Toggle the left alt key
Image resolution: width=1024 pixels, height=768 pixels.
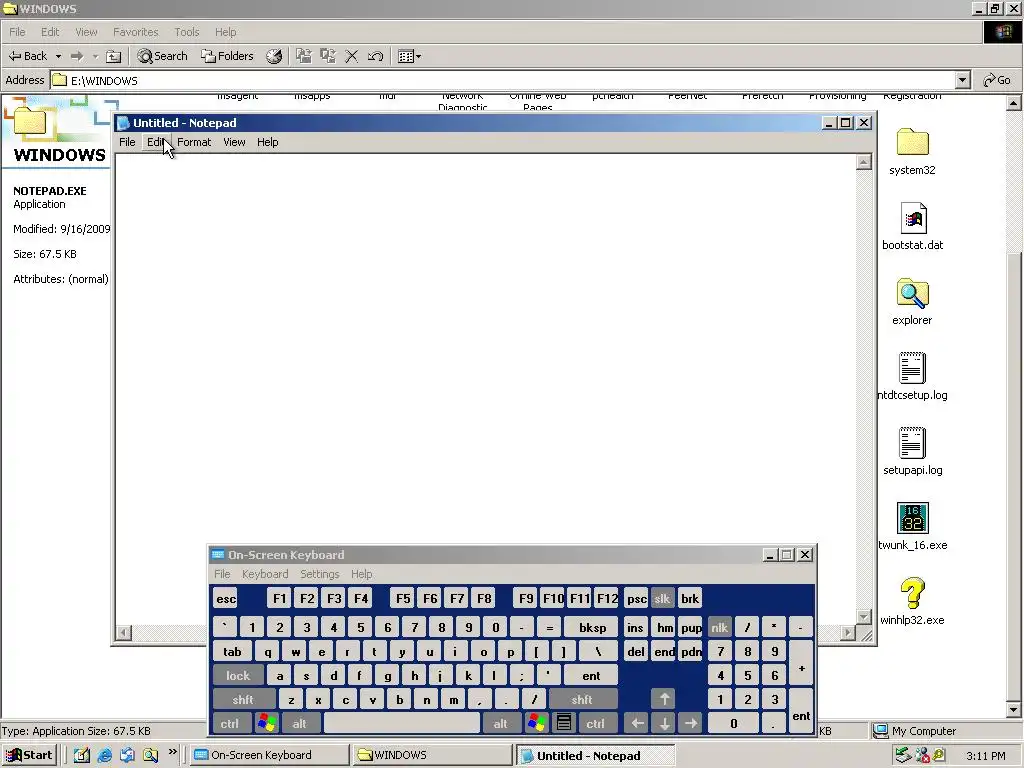[300, 723]
